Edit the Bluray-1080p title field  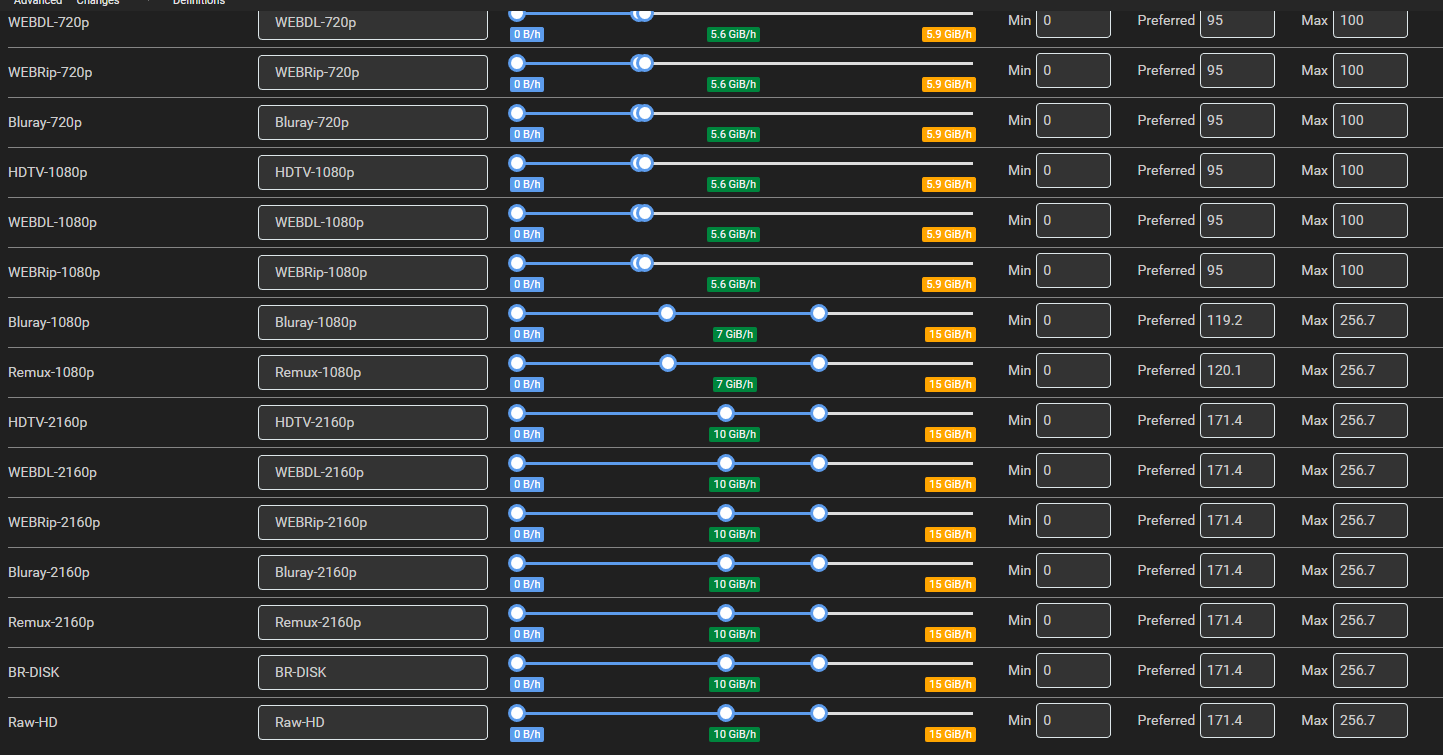(373, 322)
